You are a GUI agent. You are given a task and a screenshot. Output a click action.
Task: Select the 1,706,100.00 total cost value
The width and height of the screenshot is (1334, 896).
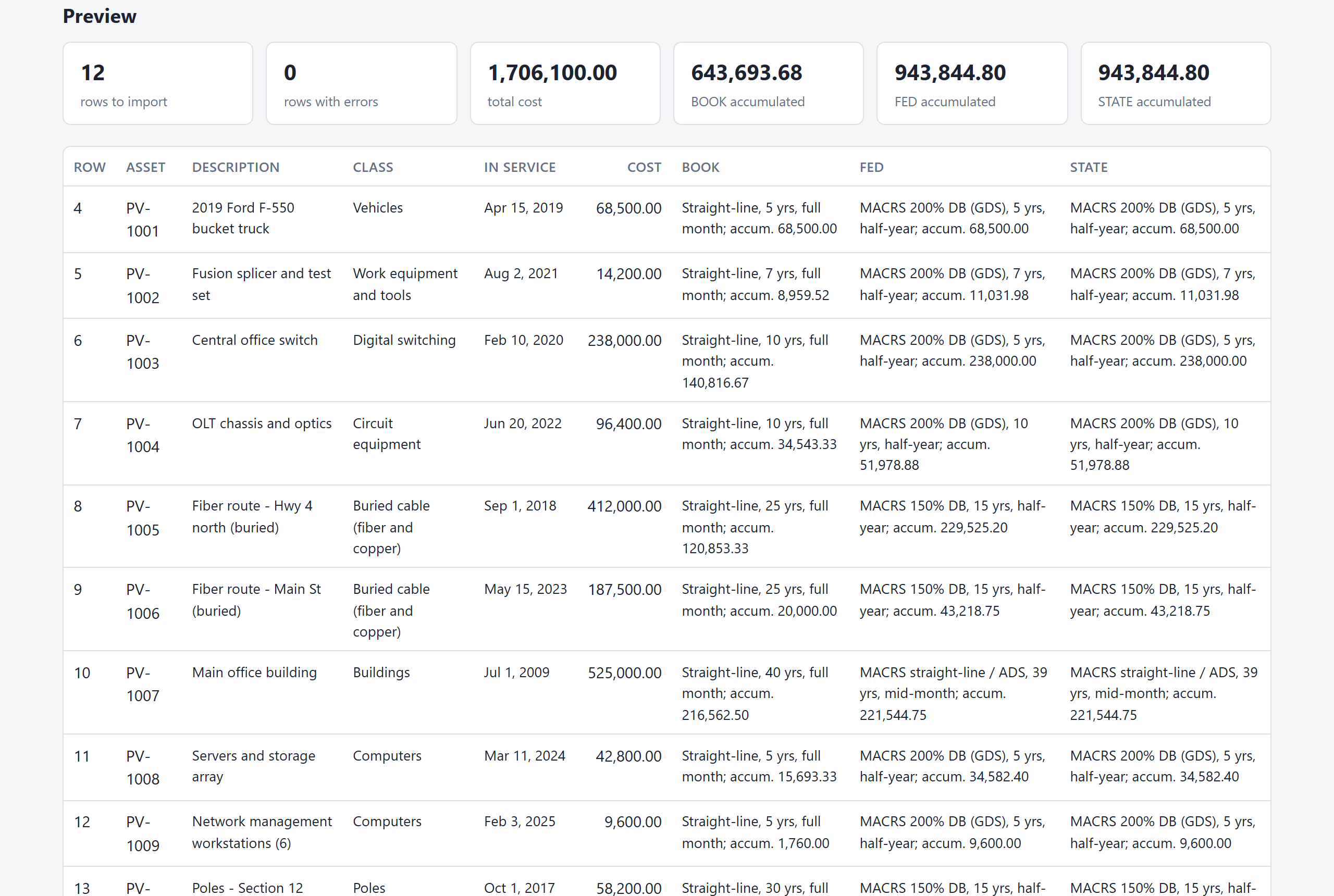point(552,72)
